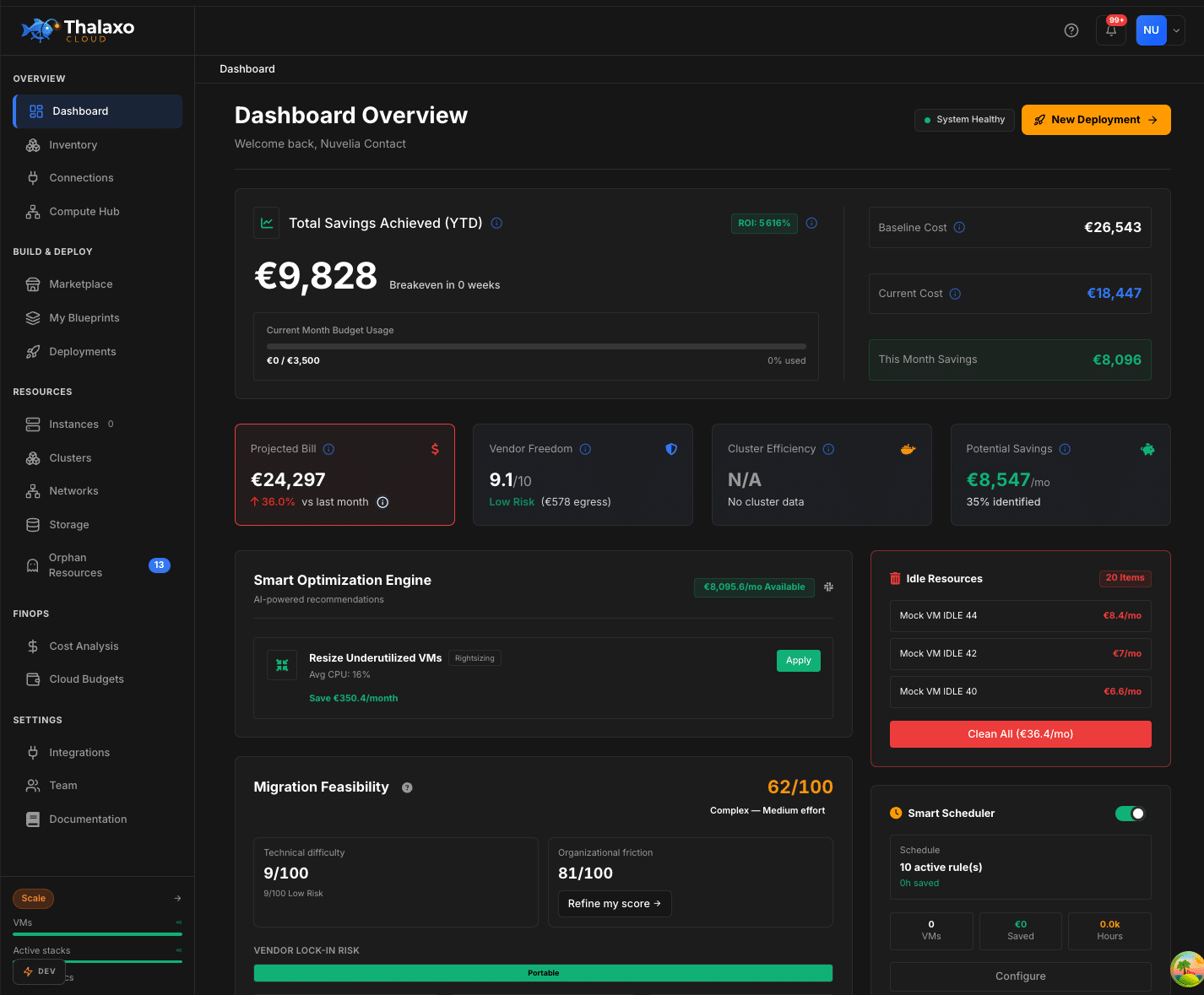Click the Team people icon
Screen dimensions: 1204x995
[x=33, y=786]
